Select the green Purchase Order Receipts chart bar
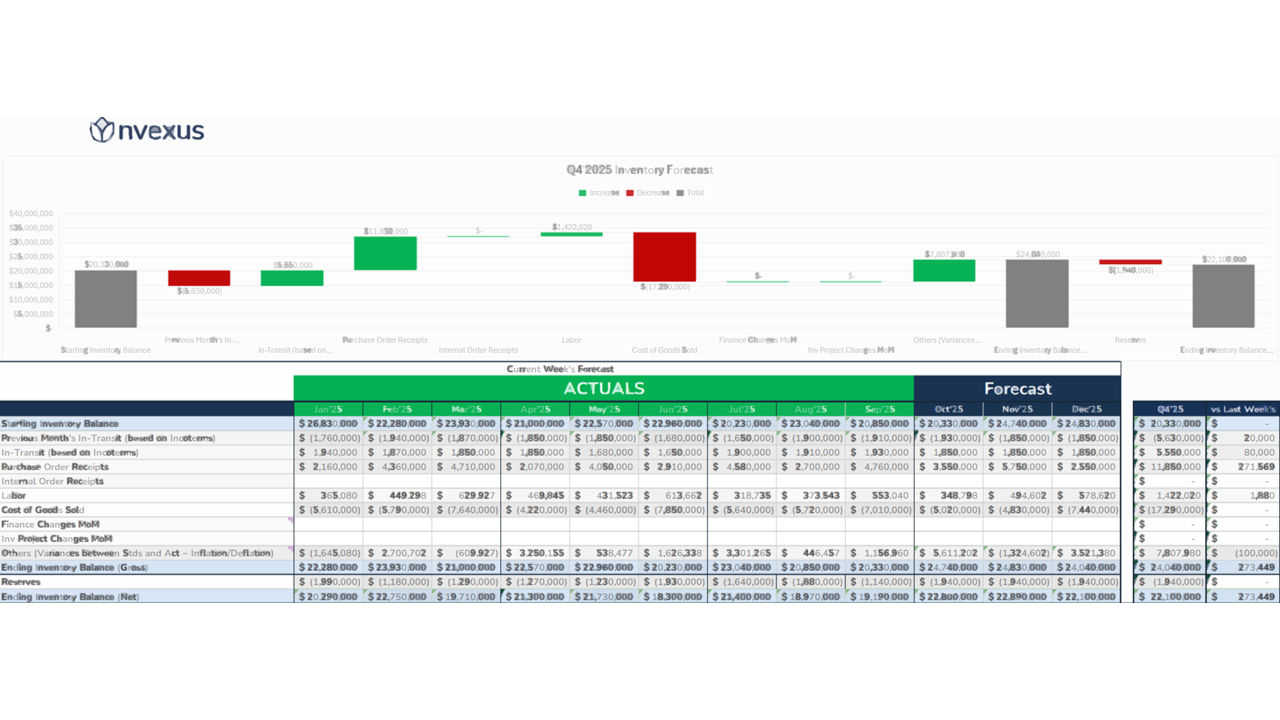Screen dimensions: 1280x720 click(385, 253)
